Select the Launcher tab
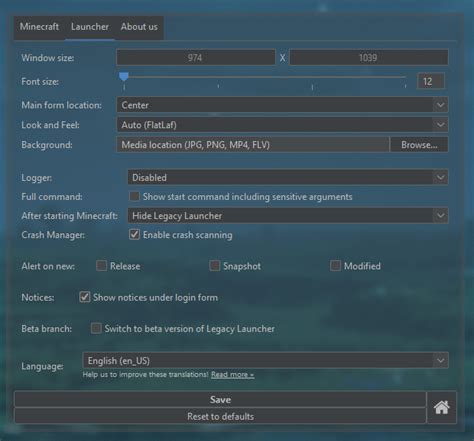 [90, 27]
